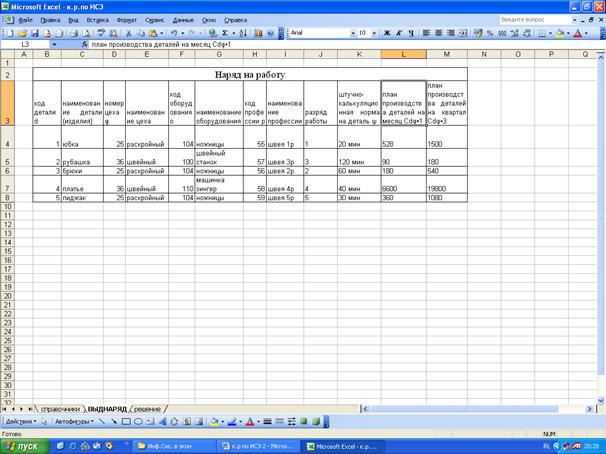Toggle center alignment

pyautogui.click(x=439, y=34)
